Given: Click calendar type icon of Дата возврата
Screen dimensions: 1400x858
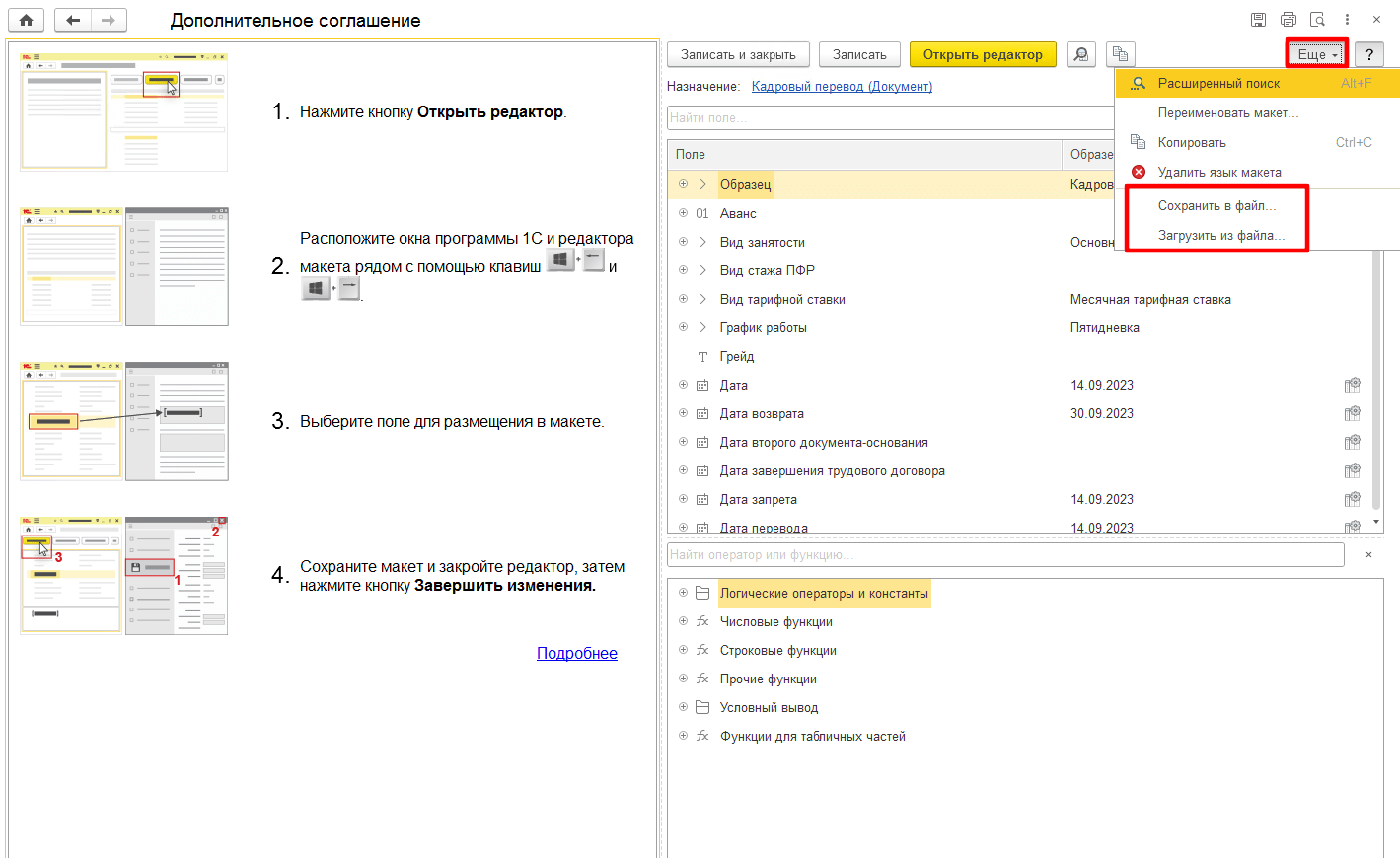Looking at the screenshot, I should point(702,413).
